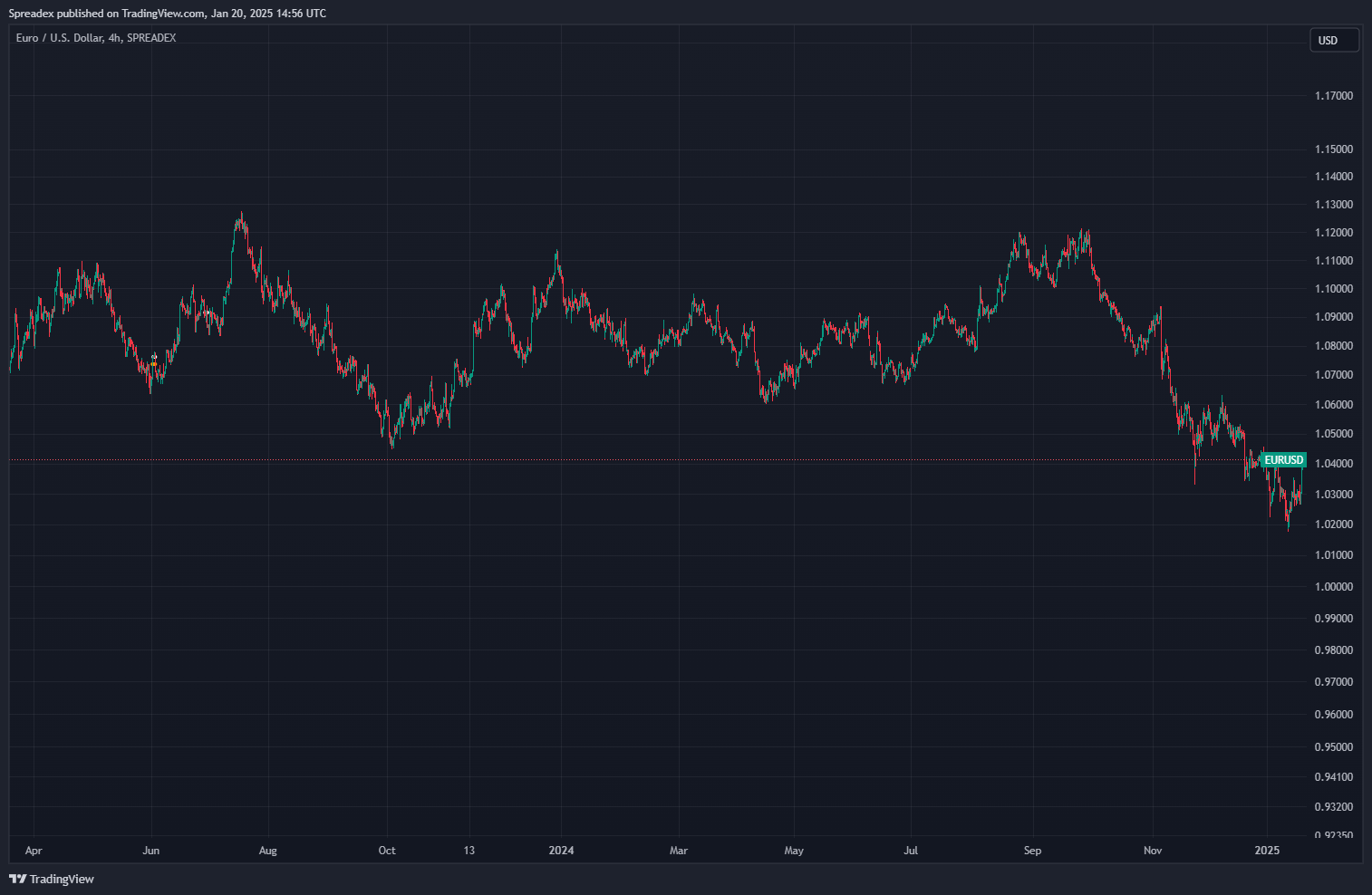Click the 1.06000 price axis label
This screenshot has width=1372, height=895.
(x=1334, y=405)
